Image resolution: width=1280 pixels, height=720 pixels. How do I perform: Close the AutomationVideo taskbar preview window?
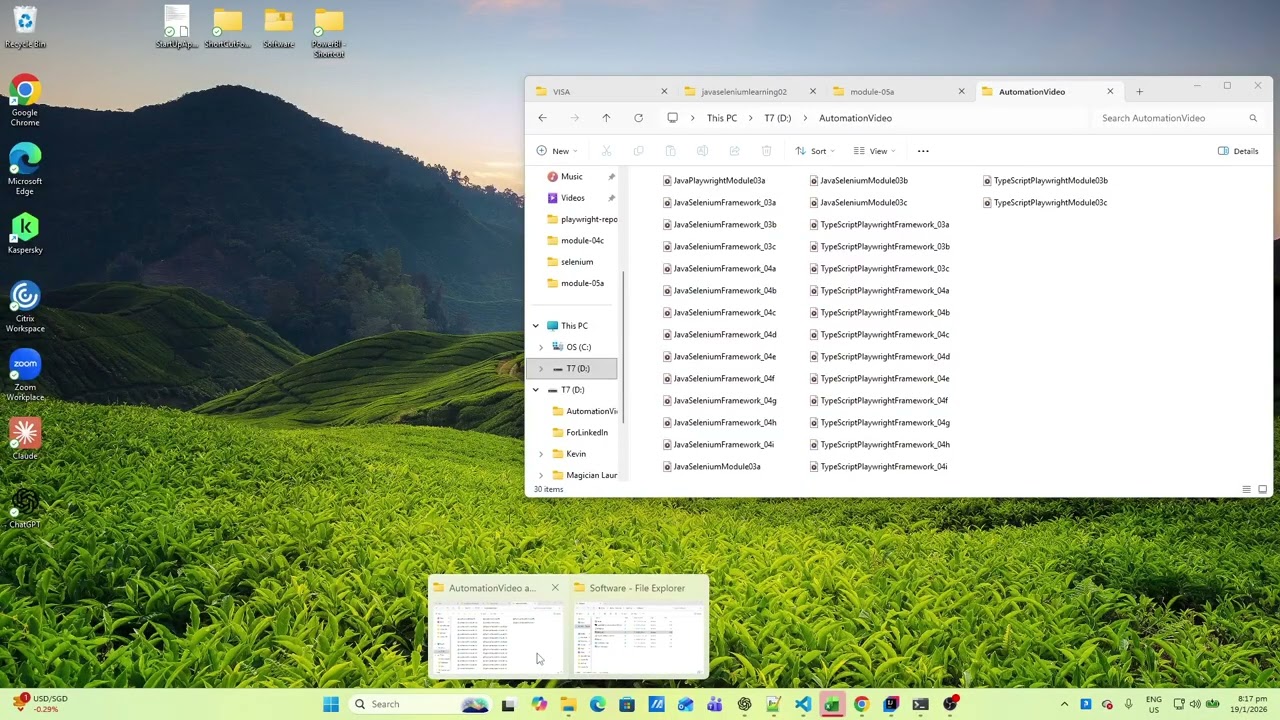pyautogui.click(x=555, y=588)
